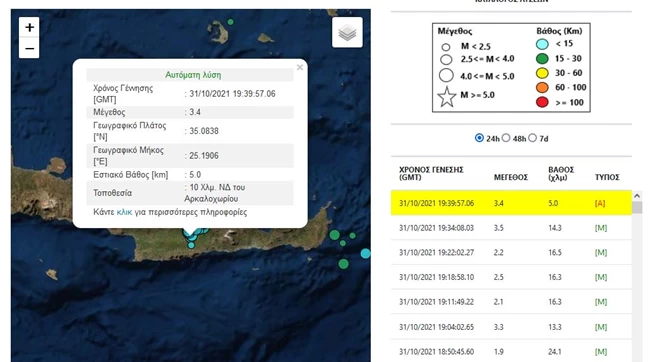Image resolution: width=650 pixels, height=362 pixels.
Task: Click the scroll up arrow of list
Action: [x=637, y=196]
